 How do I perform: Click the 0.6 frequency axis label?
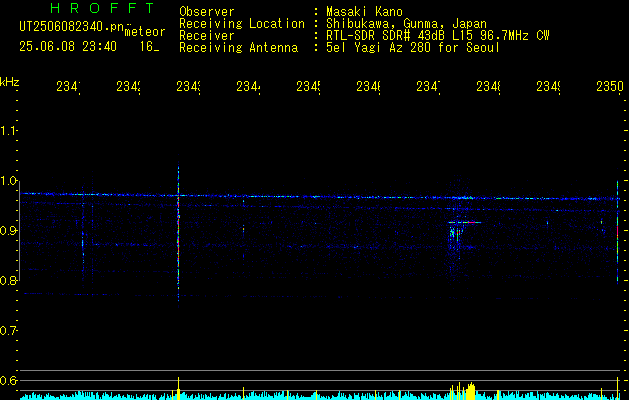(8, 381)
